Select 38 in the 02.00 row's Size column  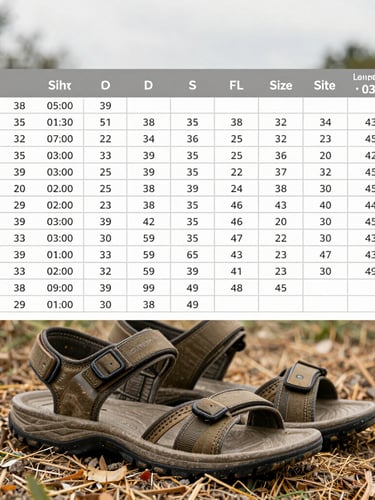point(281,188)
